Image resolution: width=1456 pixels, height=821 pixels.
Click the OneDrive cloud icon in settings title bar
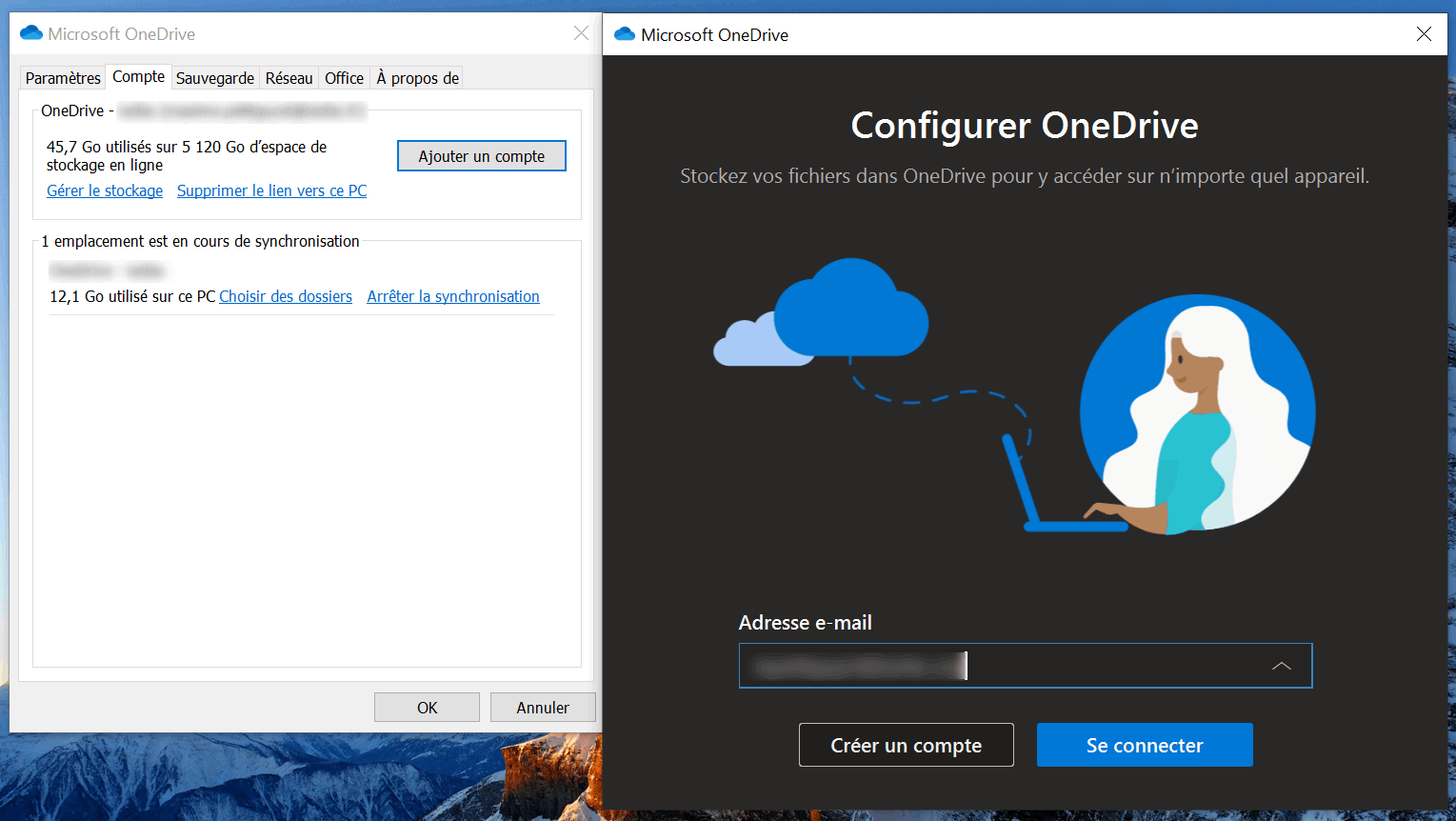pyautogui.click(x=31, y=33)
